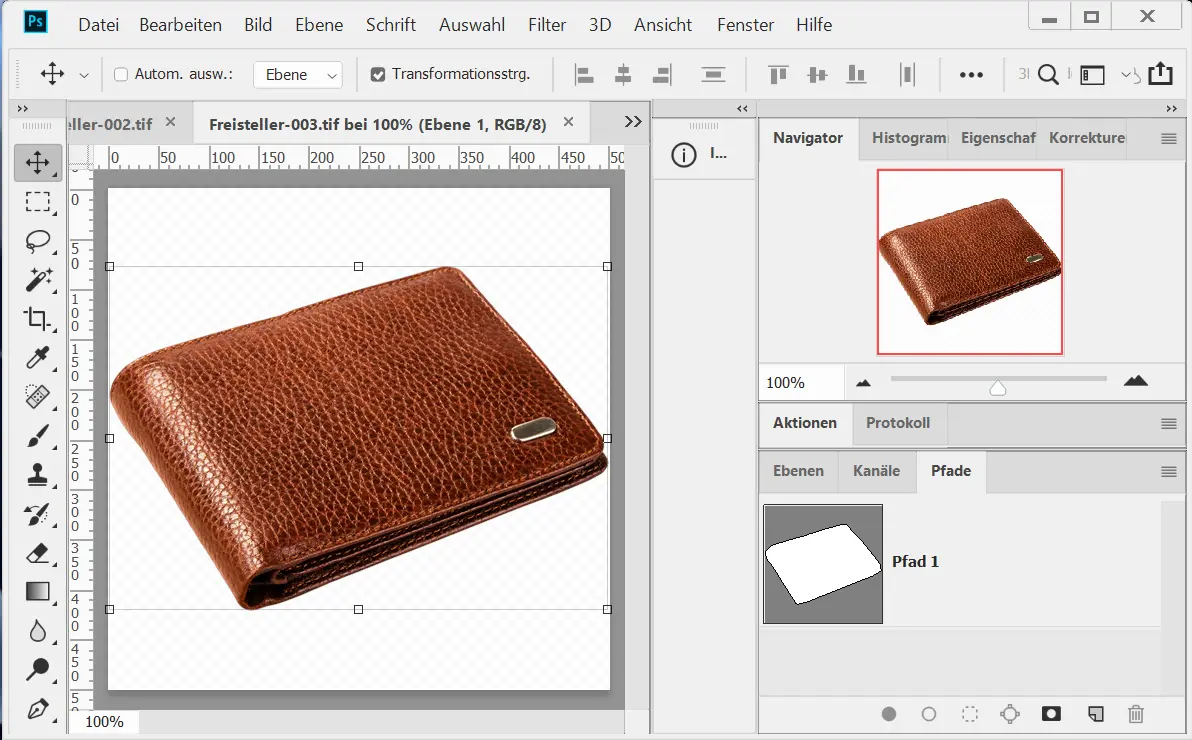Switch to the Protokoll tab
The width and height of the screenshot is (1192, 740).
click(897, 423)
